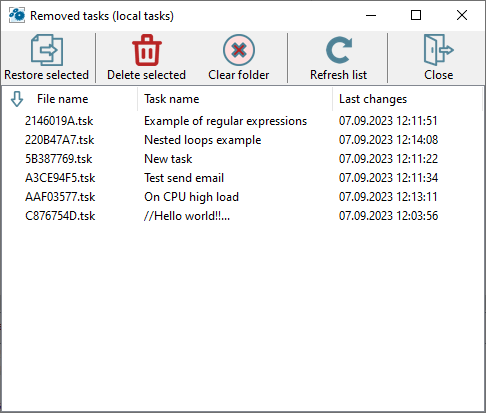
Task: Click task name New task
Action: point(168,159)
